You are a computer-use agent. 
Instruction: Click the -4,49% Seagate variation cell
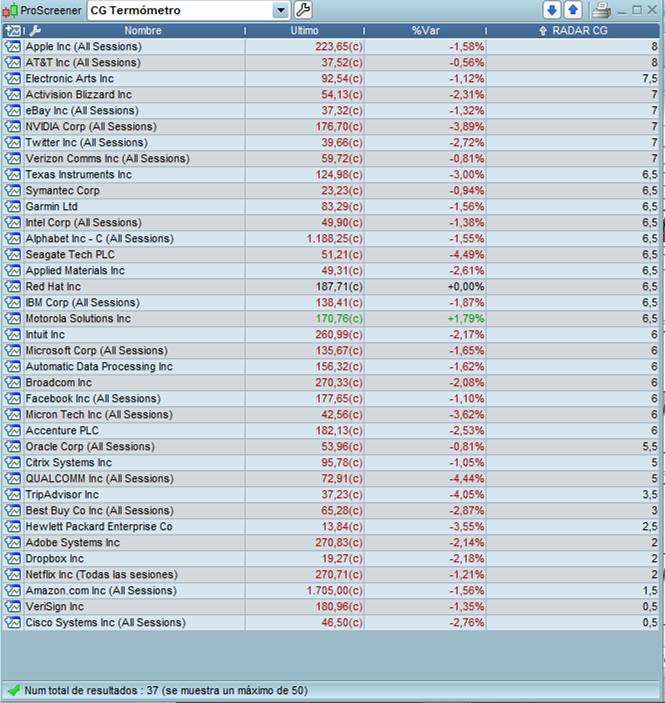[426, 255]
